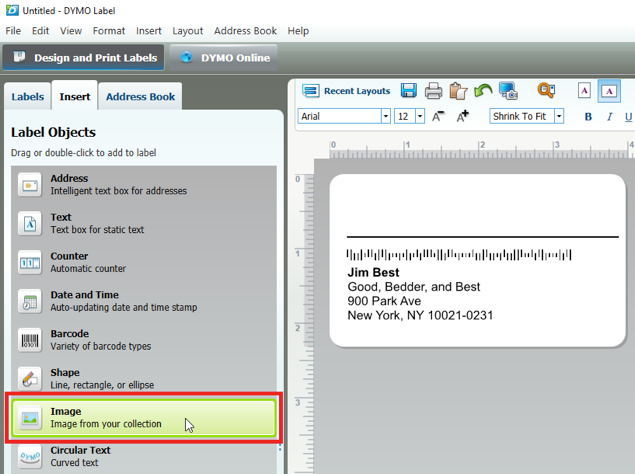Viewport: 635px width, 474px height.
Task: Open the font size 12 dropdown
Action: click(x=420, y=117)
